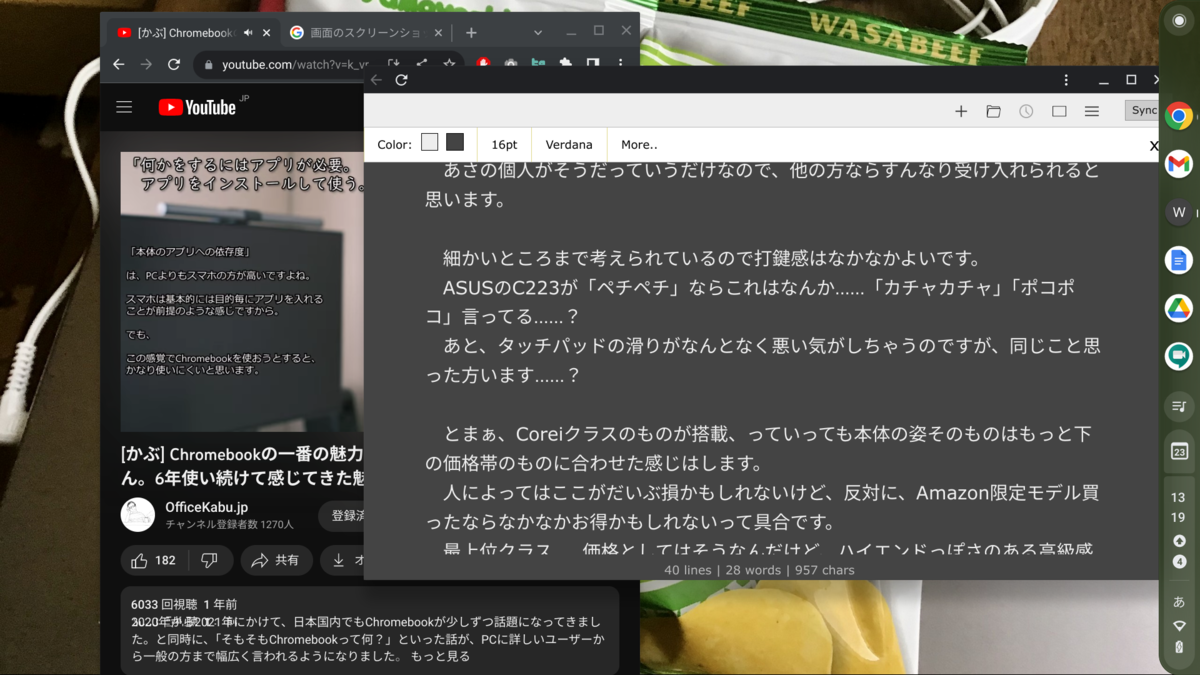
Task: Select the light color swatch
Action: click(430, 143)
